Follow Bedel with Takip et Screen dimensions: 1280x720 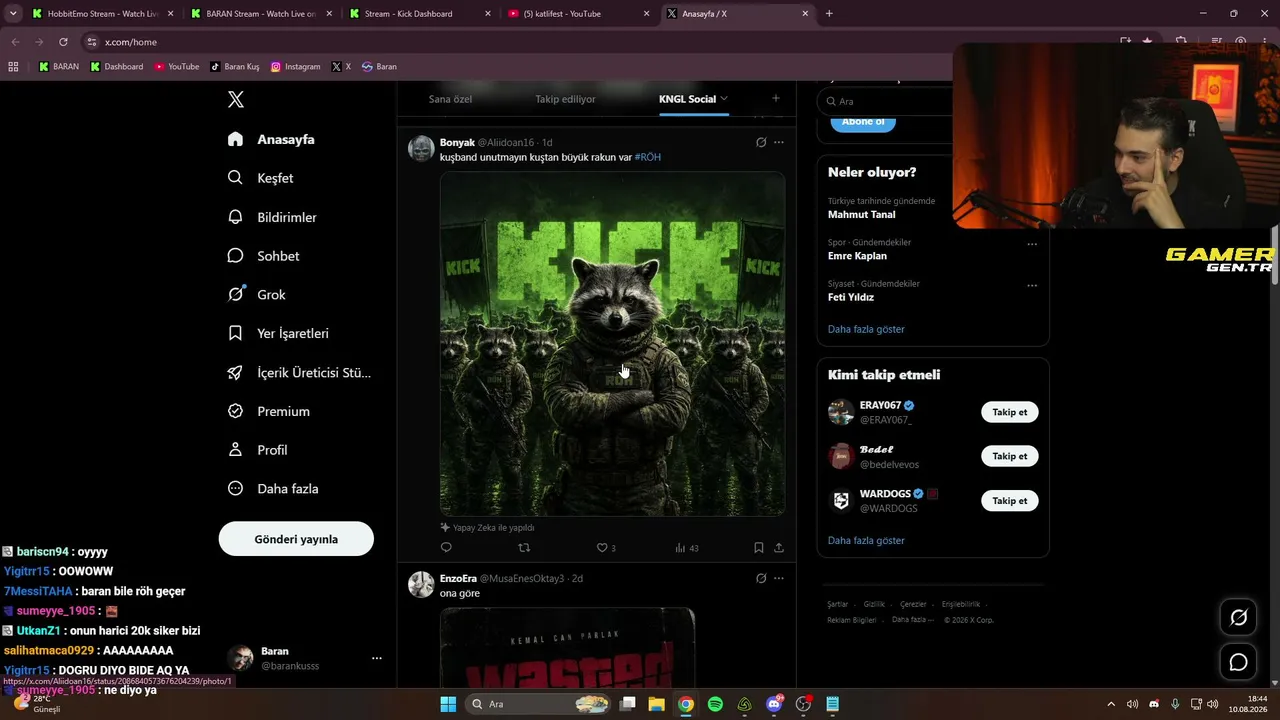tap(1009, 456)
